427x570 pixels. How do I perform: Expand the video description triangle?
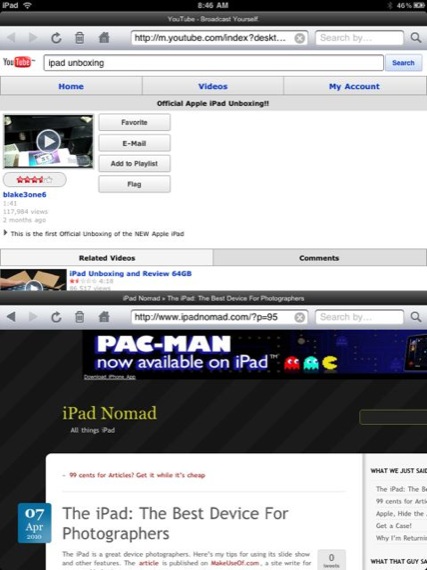pyautogui.click(x=5, y=233)
